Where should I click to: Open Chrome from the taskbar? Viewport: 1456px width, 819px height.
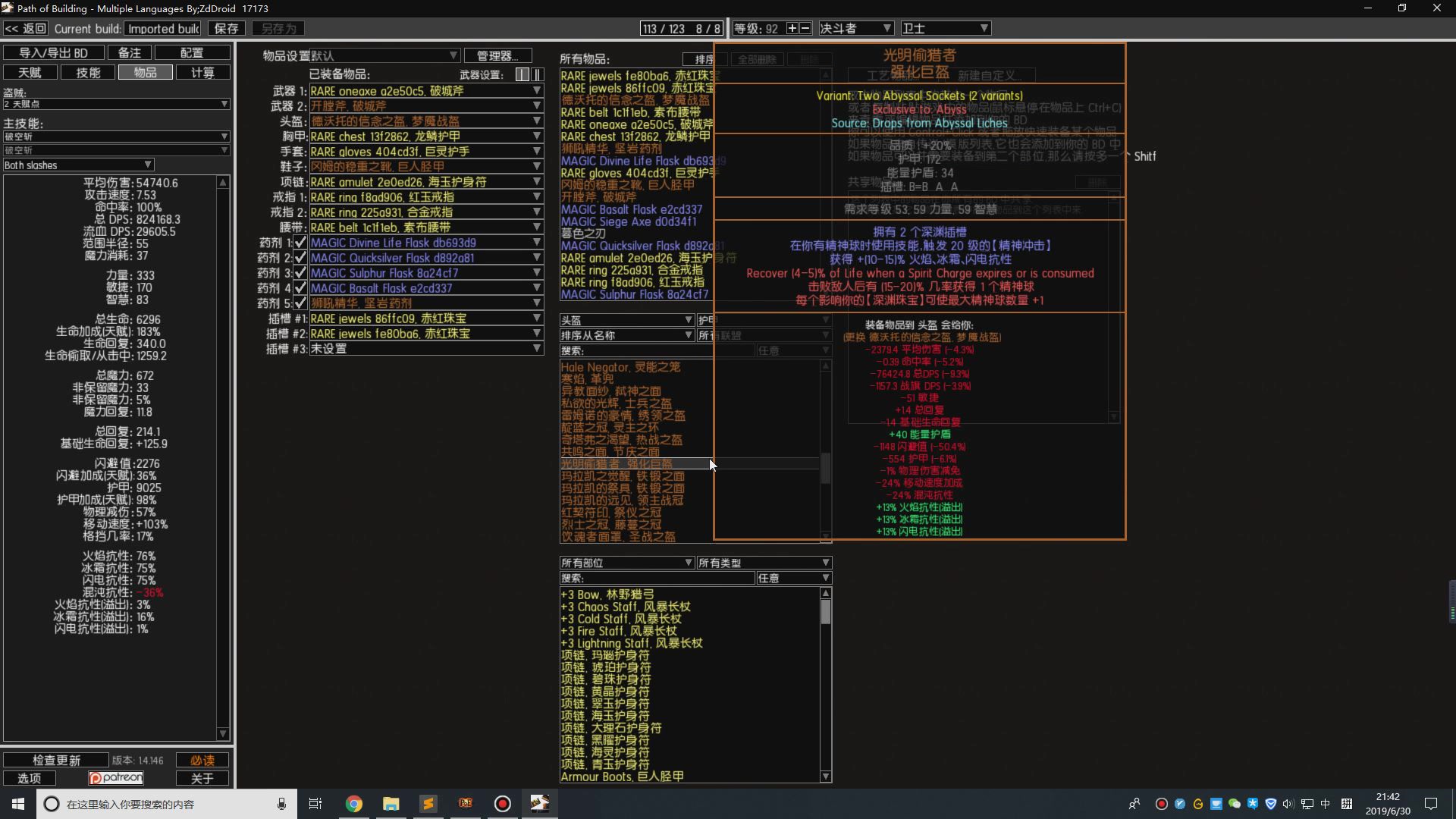pyautogui.click(x=354, y=804)
